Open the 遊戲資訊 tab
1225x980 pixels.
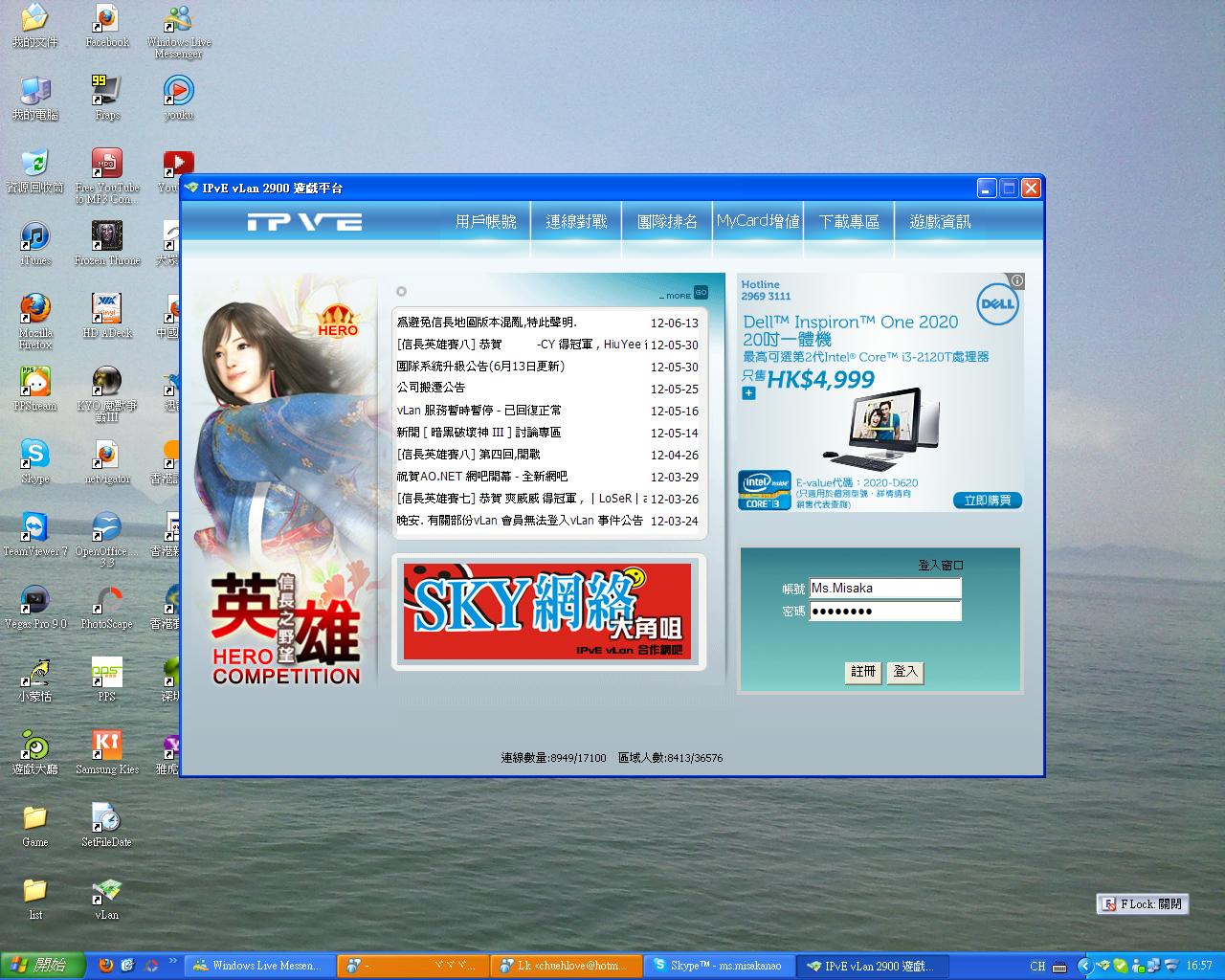[940, 222]
